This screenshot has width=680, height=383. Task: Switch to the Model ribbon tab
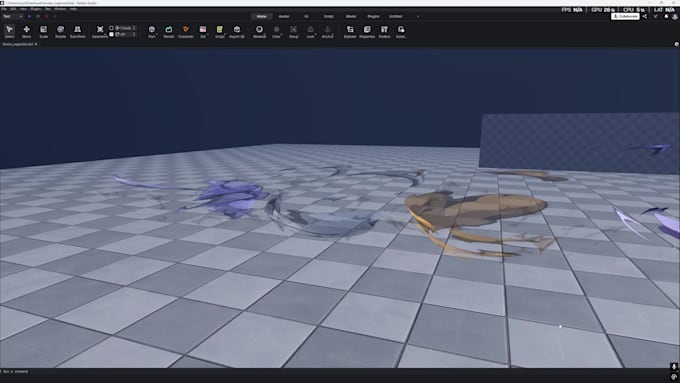point(351,16)
